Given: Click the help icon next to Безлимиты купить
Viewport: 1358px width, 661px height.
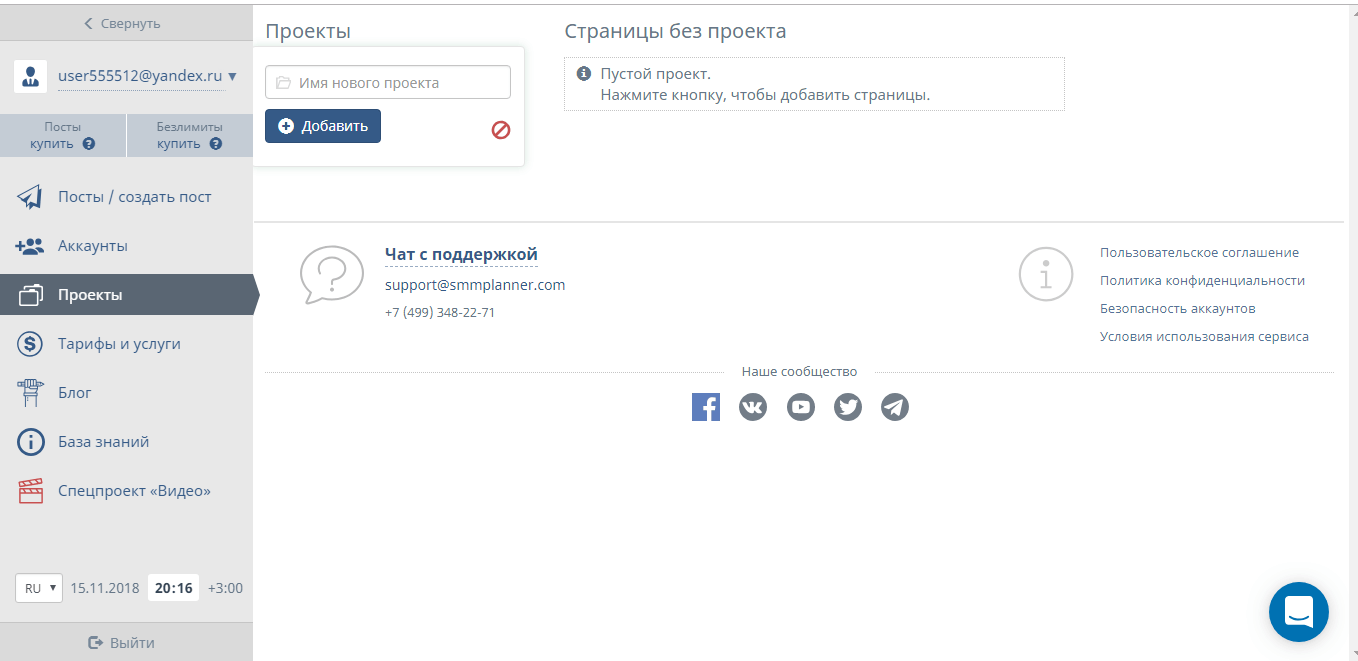Looking at the screenshot, I should 216,144.
